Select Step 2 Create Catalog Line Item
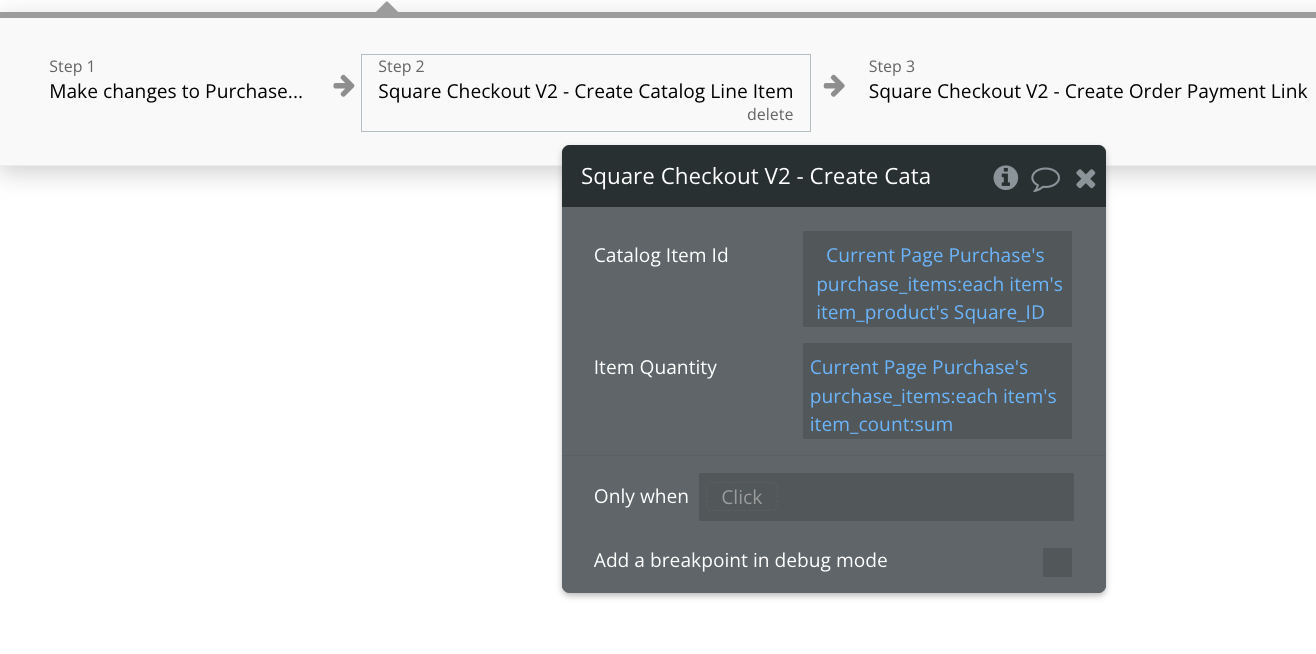Image resolution: width=1316 pixels, height=654 pixels. (585, 92)
